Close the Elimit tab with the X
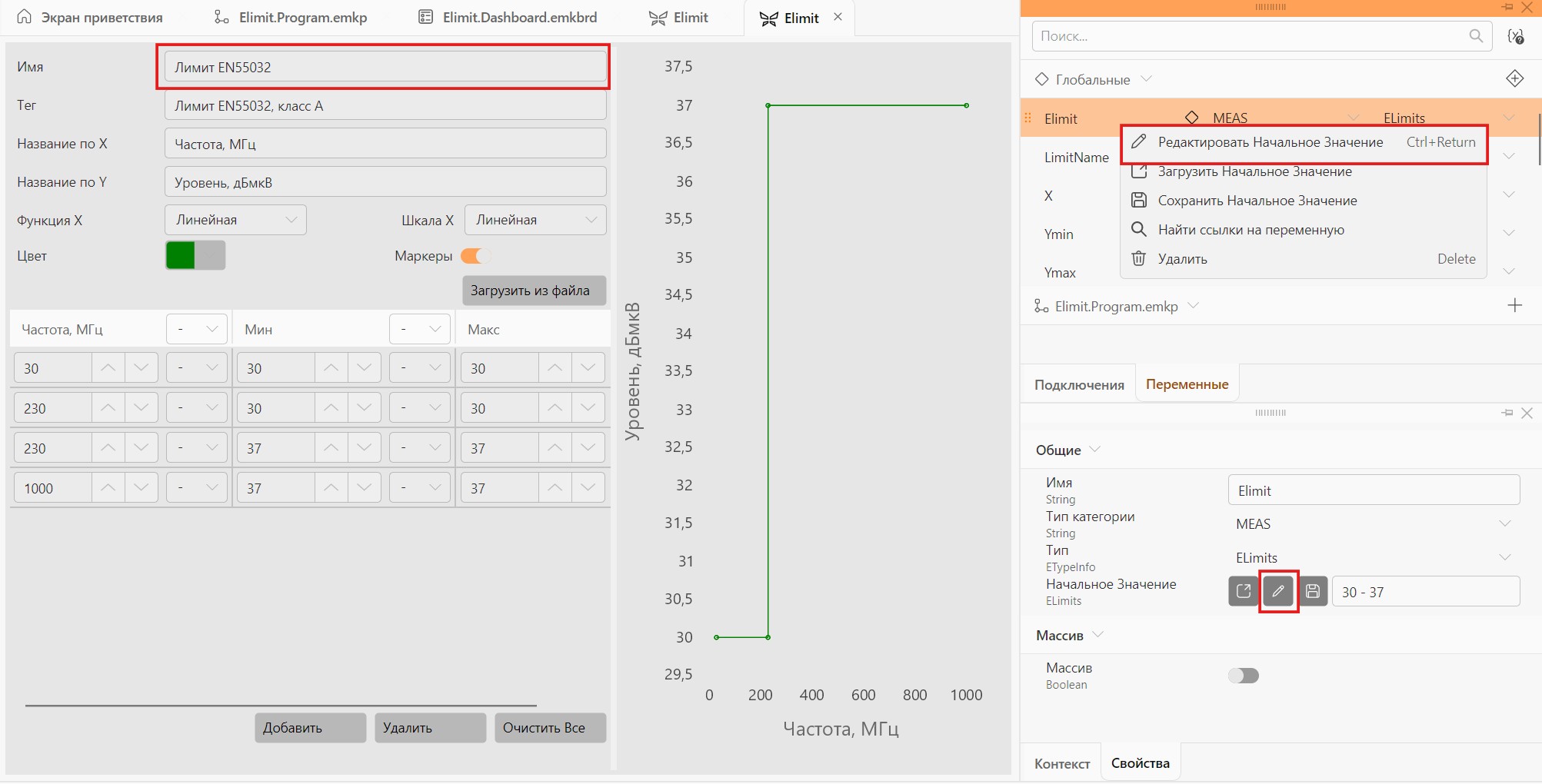1542x784 pixels. tap(838, 17)
